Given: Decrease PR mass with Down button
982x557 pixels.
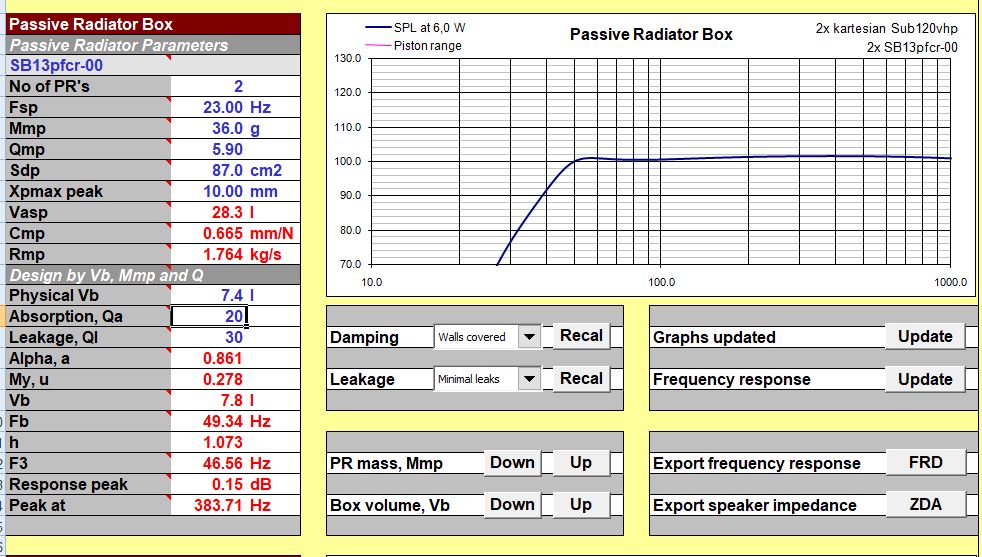Looking at the screenshot, I should click(x=512, y=463).
